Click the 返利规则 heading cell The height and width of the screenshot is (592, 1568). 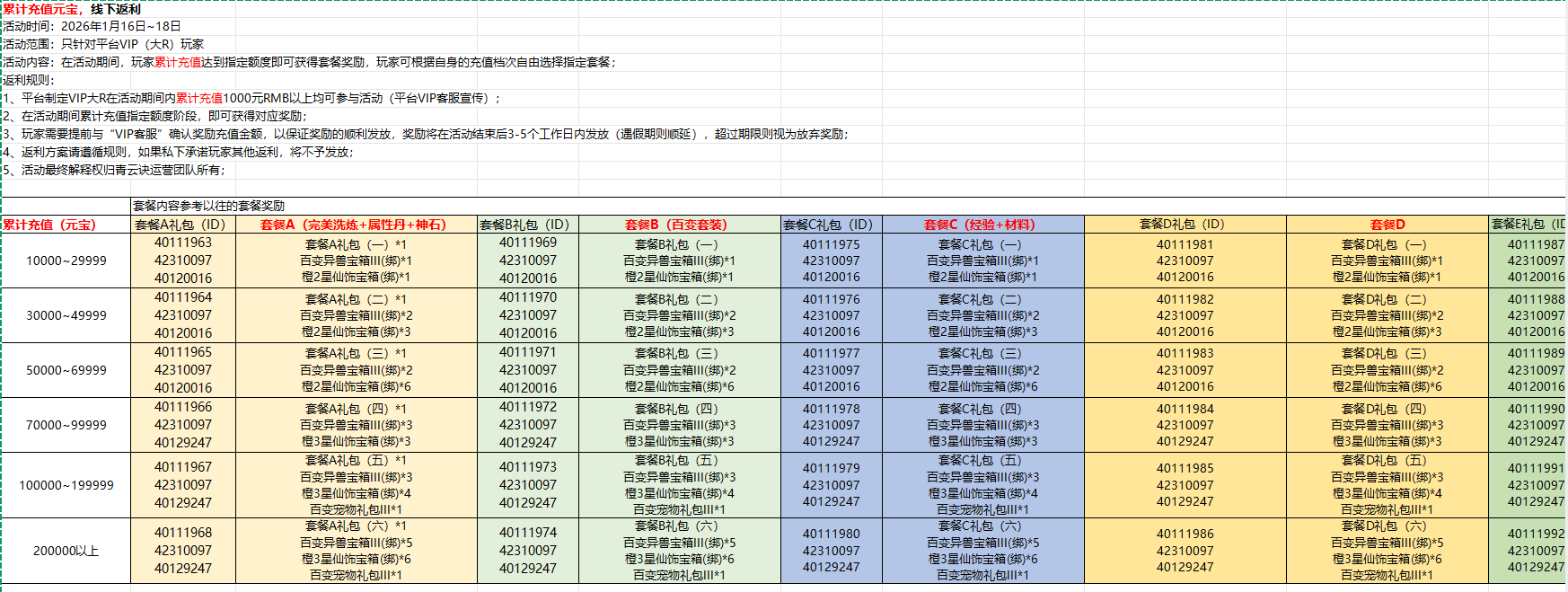point(29,80)
